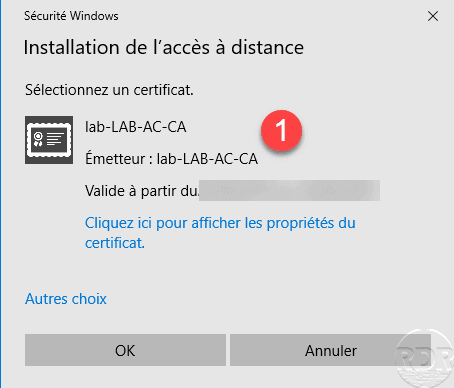454x388 pixels.
Task: Click the word 'certificat.' in the blue link
Action: click(x=115, y=243)
